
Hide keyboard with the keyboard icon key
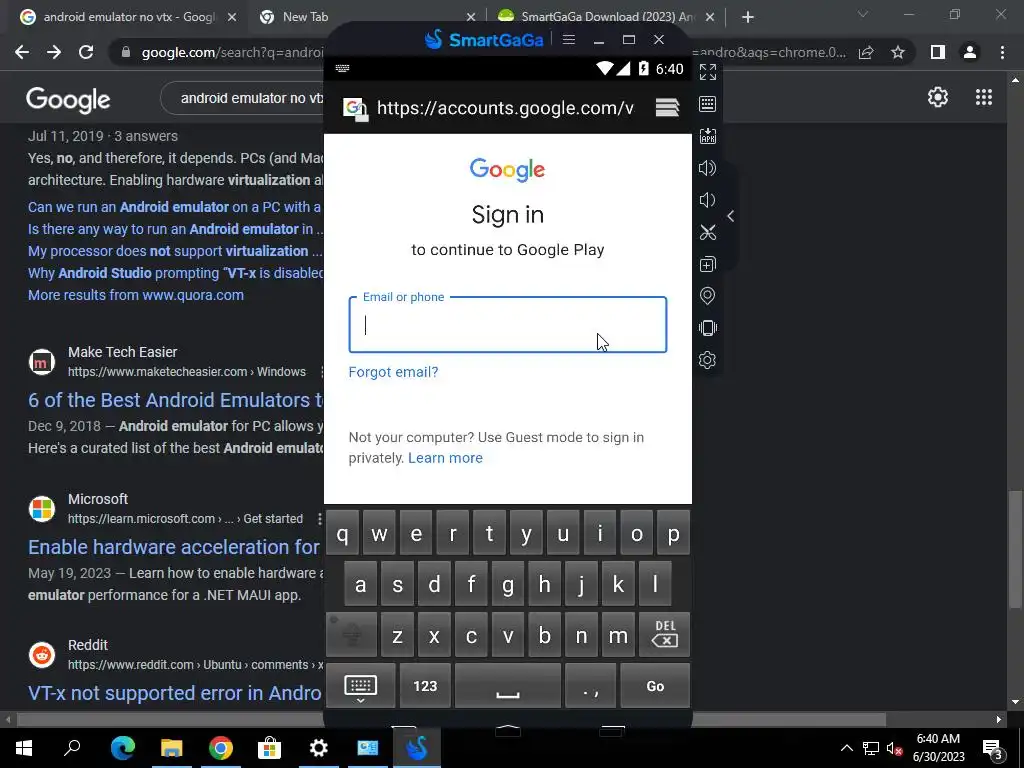tap(360, 686)
